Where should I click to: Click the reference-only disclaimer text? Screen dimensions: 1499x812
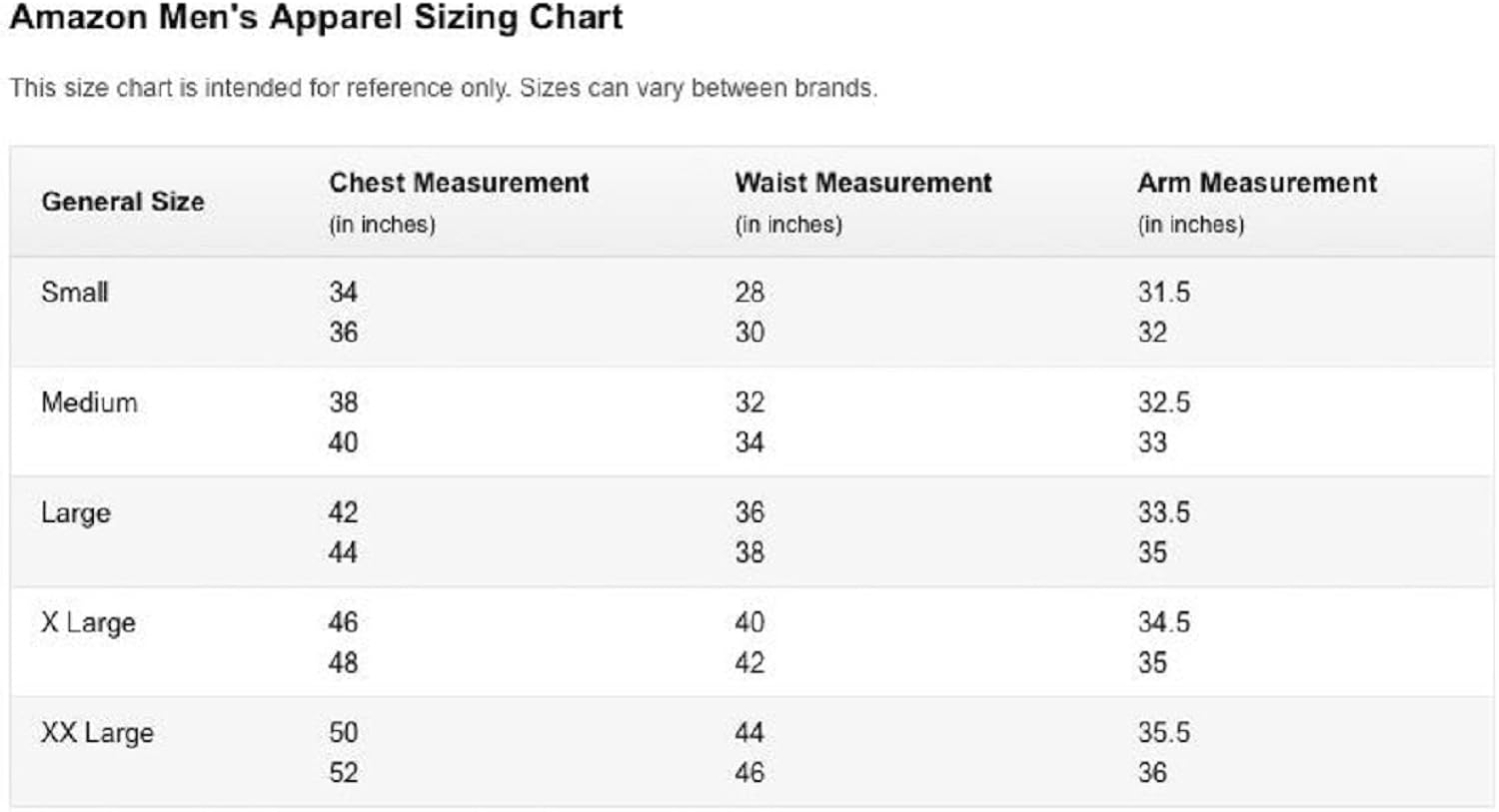(443, 88)
